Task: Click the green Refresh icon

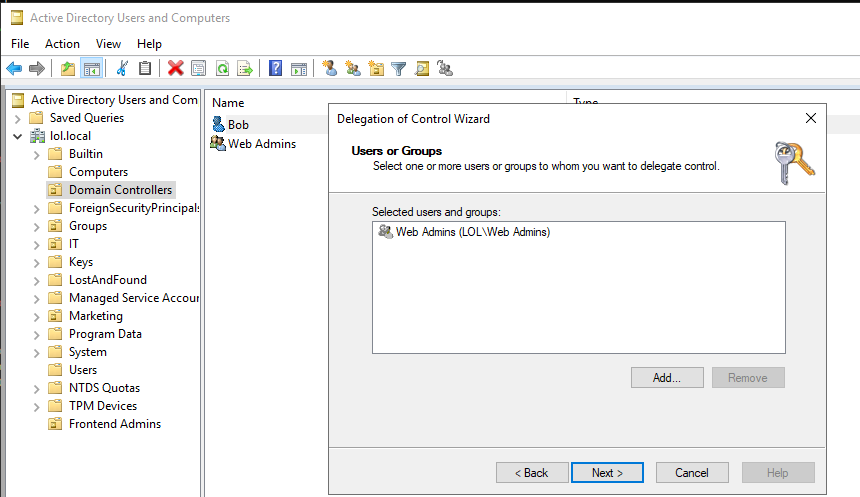Action: (x=222, y=69)
